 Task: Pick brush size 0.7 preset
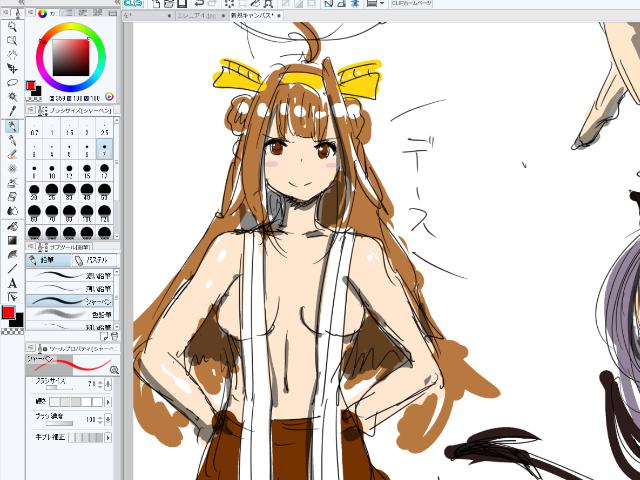point(34,129)
